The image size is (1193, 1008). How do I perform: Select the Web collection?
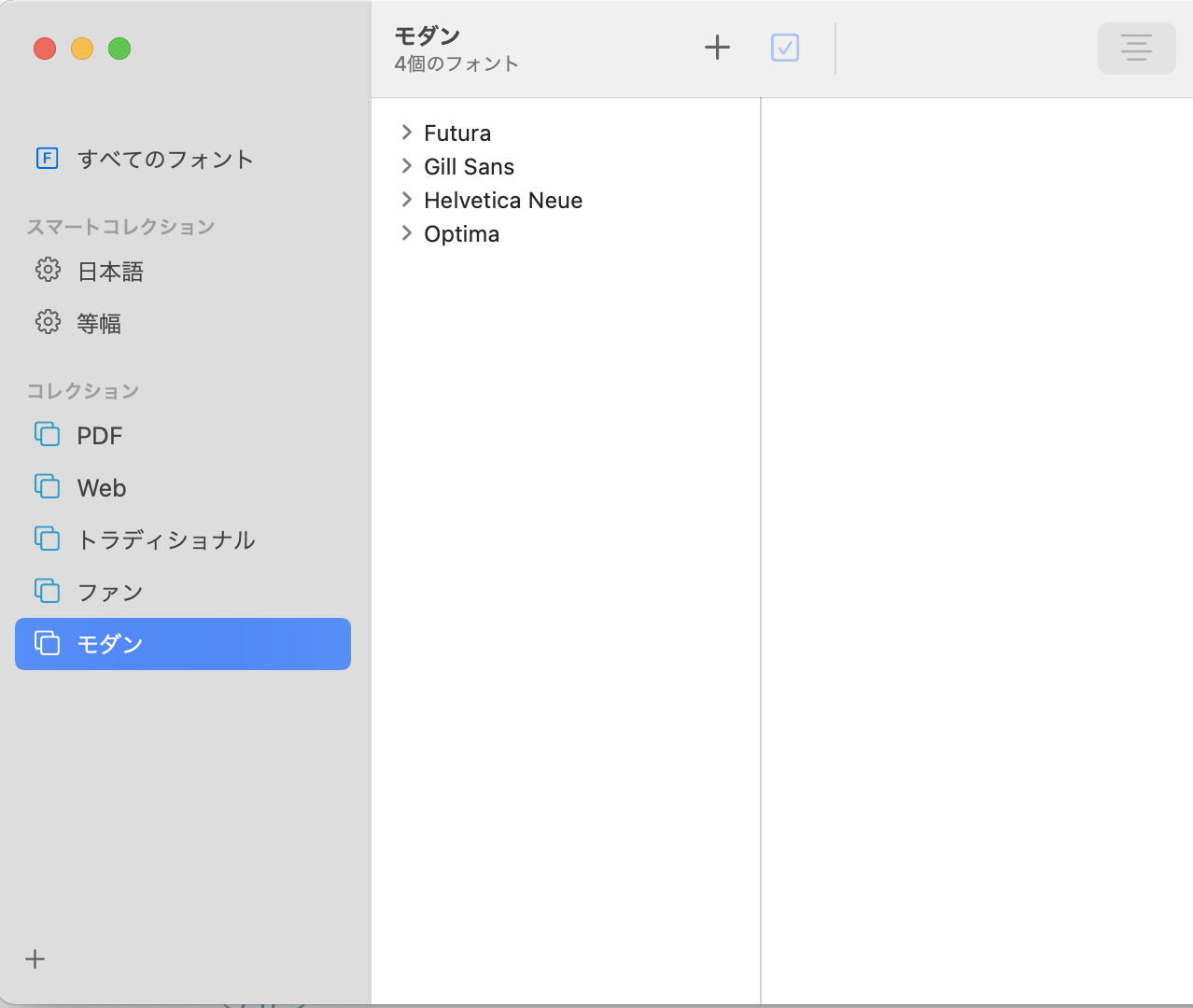click(x=183, y=487)
